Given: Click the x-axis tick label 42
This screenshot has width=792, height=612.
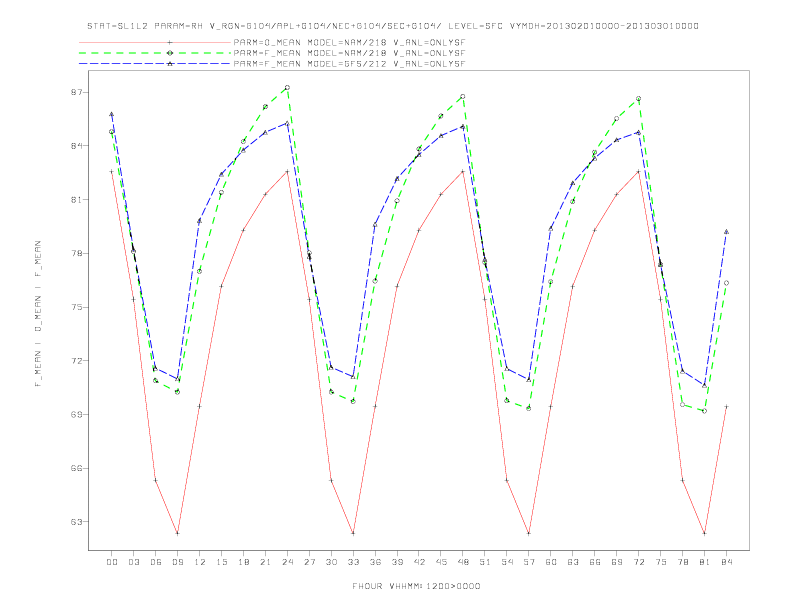Looking at the screenshot, I should click(x=419, y=562).
